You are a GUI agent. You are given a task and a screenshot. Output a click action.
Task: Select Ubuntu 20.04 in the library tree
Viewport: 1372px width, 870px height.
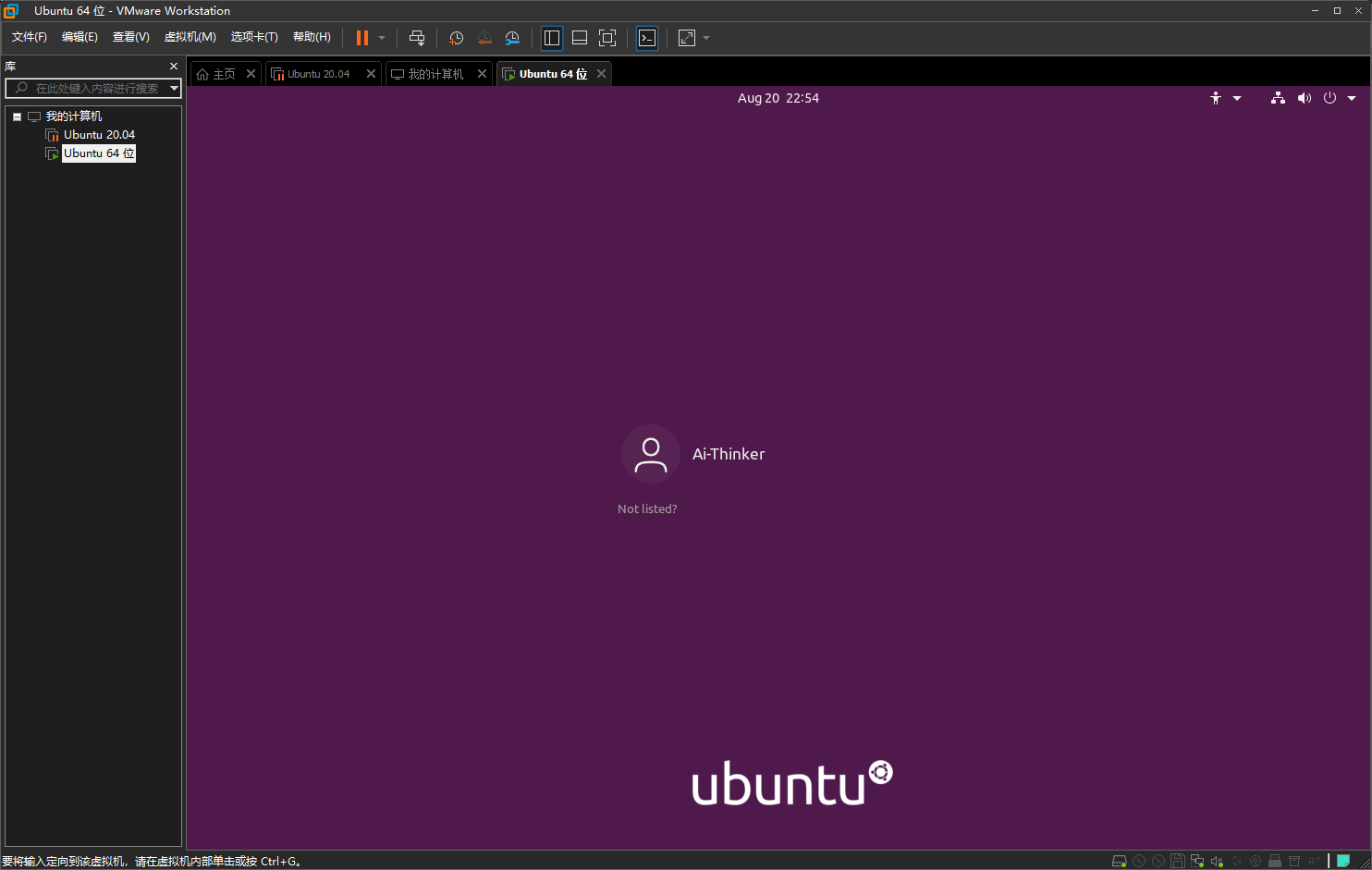click(x=99, y=135)
